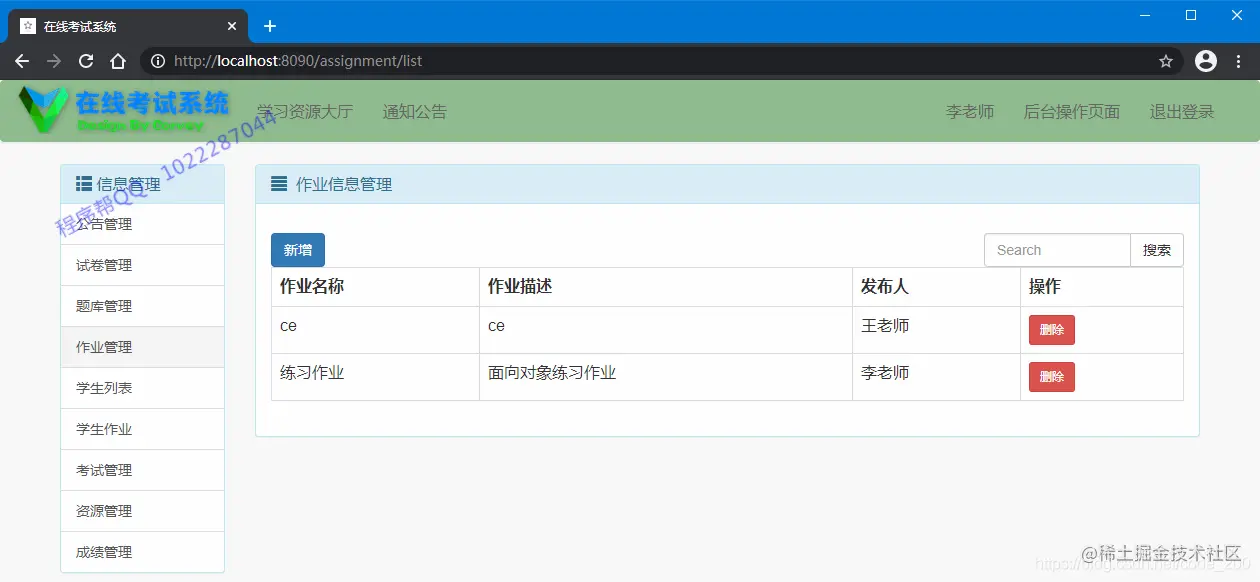Navigate back using the browser back arrow

[x=22, y=60]
